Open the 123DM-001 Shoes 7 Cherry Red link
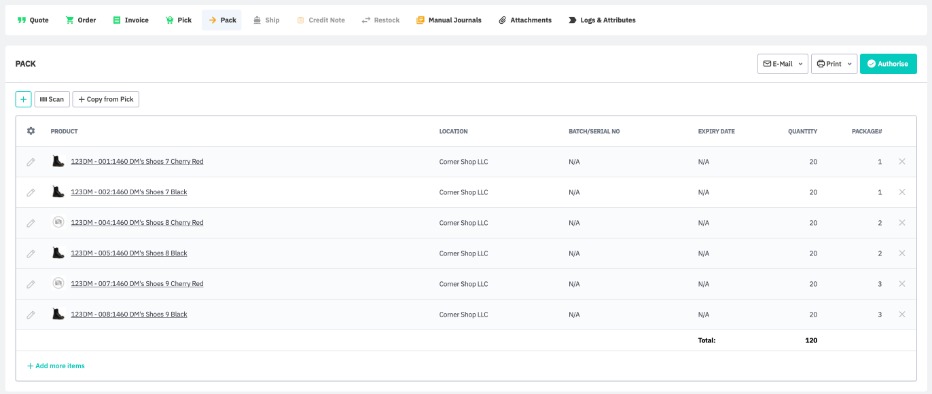 click(137, 162)
